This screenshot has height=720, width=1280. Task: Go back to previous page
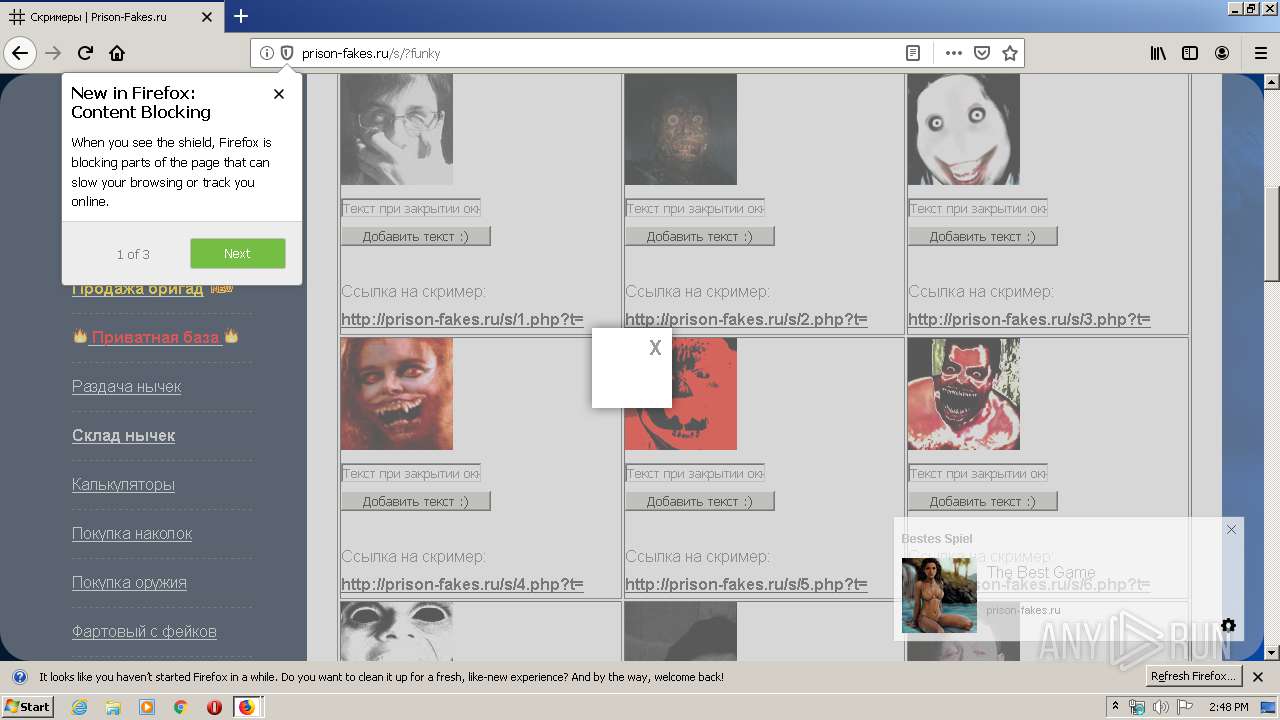pos(20,53)
